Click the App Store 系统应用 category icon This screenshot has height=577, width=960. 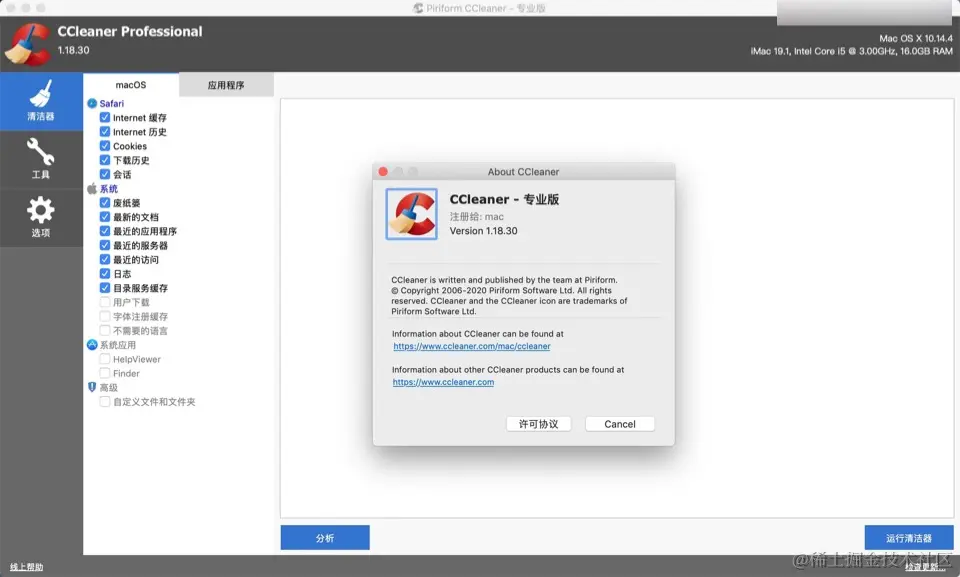pyautogui.click(x=92, y=345)
